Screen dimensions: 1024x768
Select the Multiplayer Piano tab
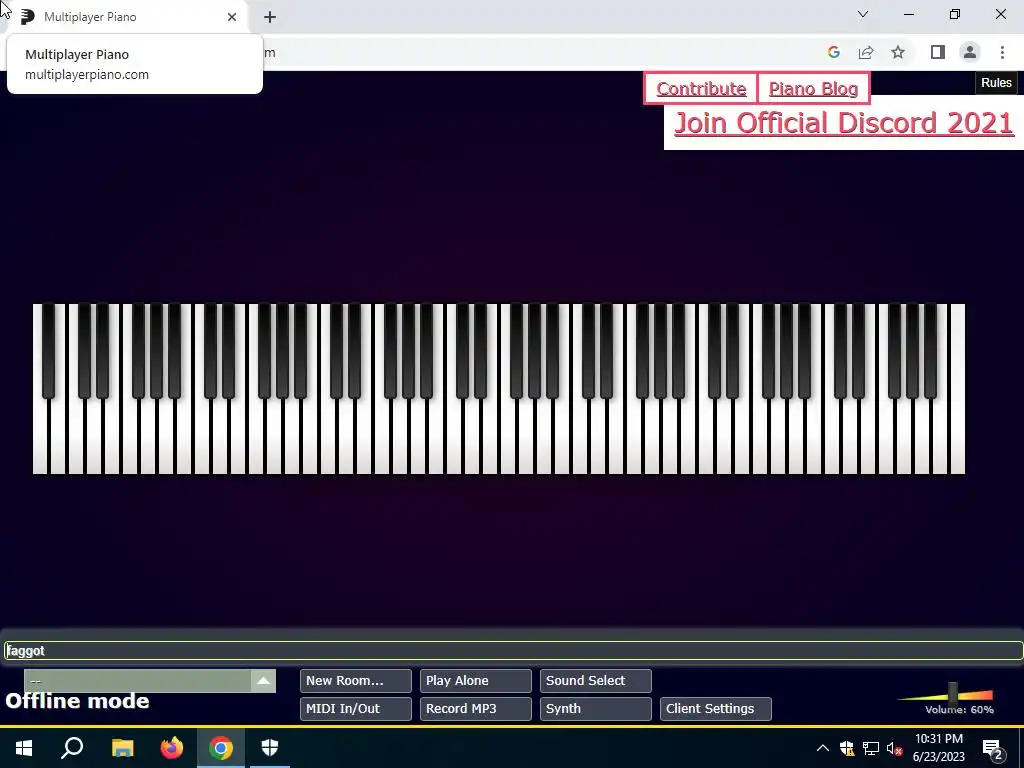(x=124, y=17)
